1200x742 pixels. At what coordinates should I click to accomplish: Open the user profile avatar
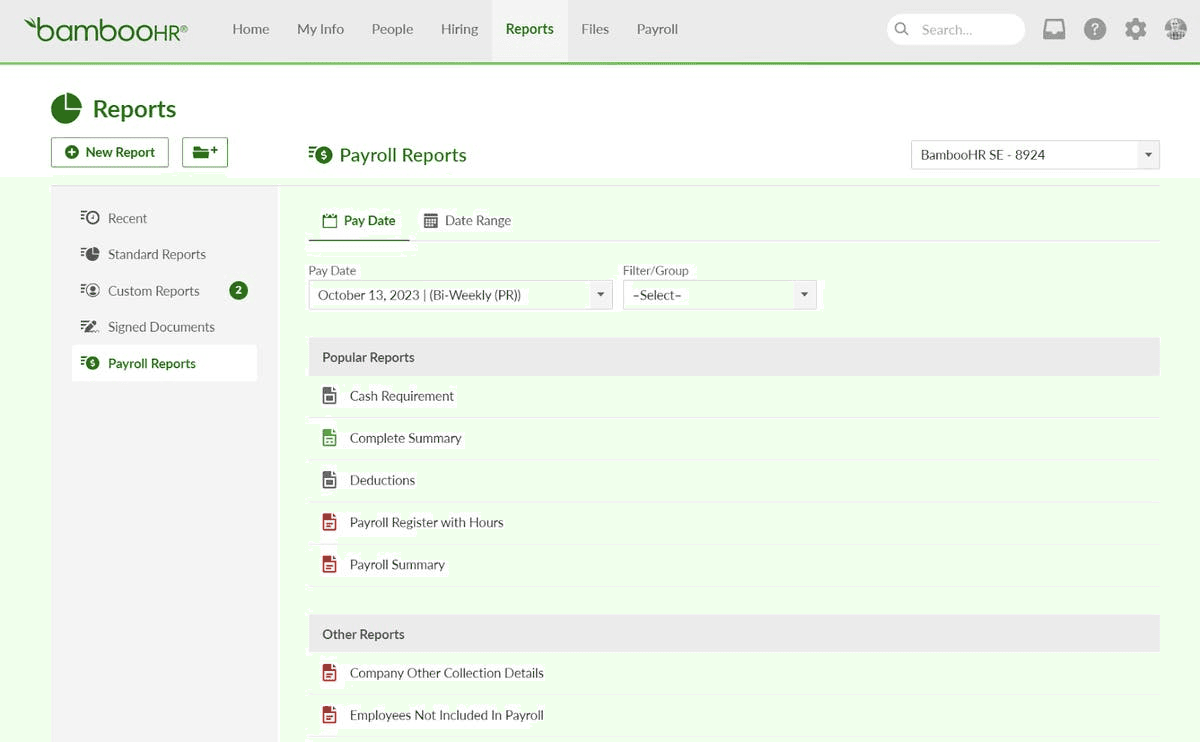click(1176, 30)
